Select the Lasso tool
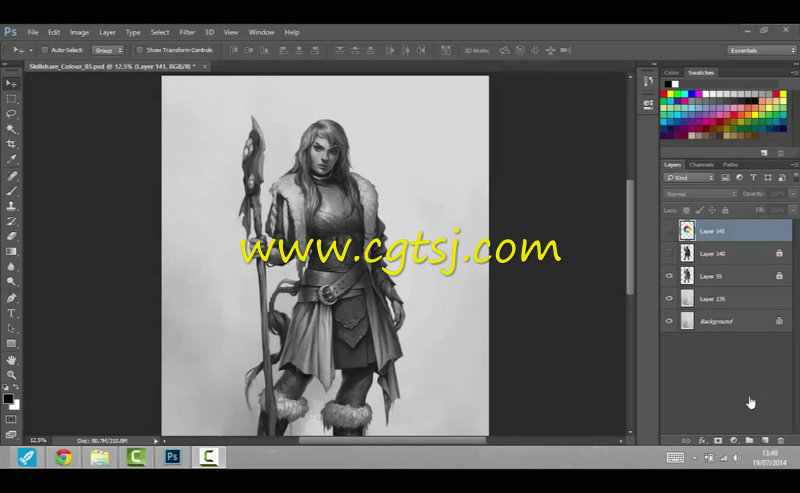 11,113
